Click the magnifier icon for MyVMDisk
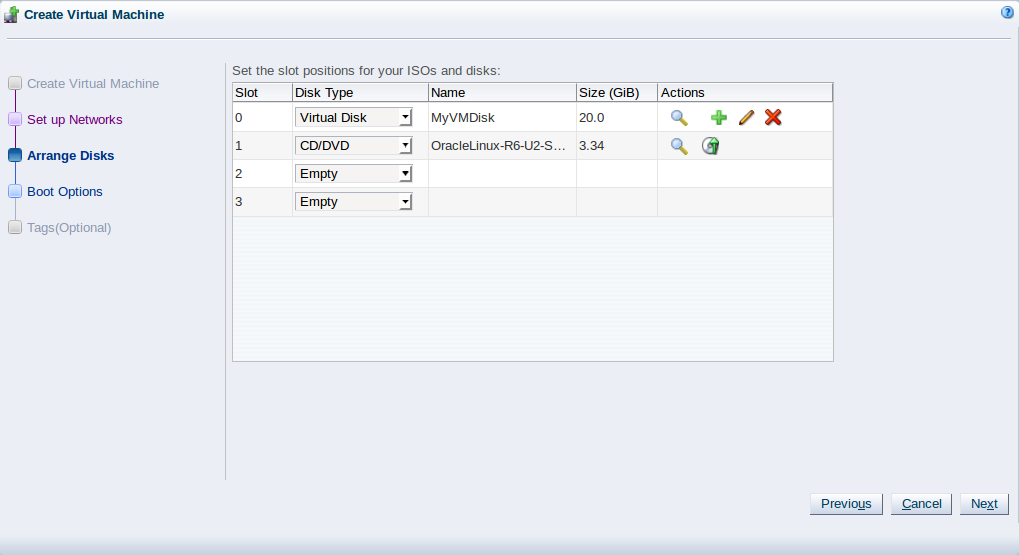Viewport: 1020px width, 555px height. point(679,118)
